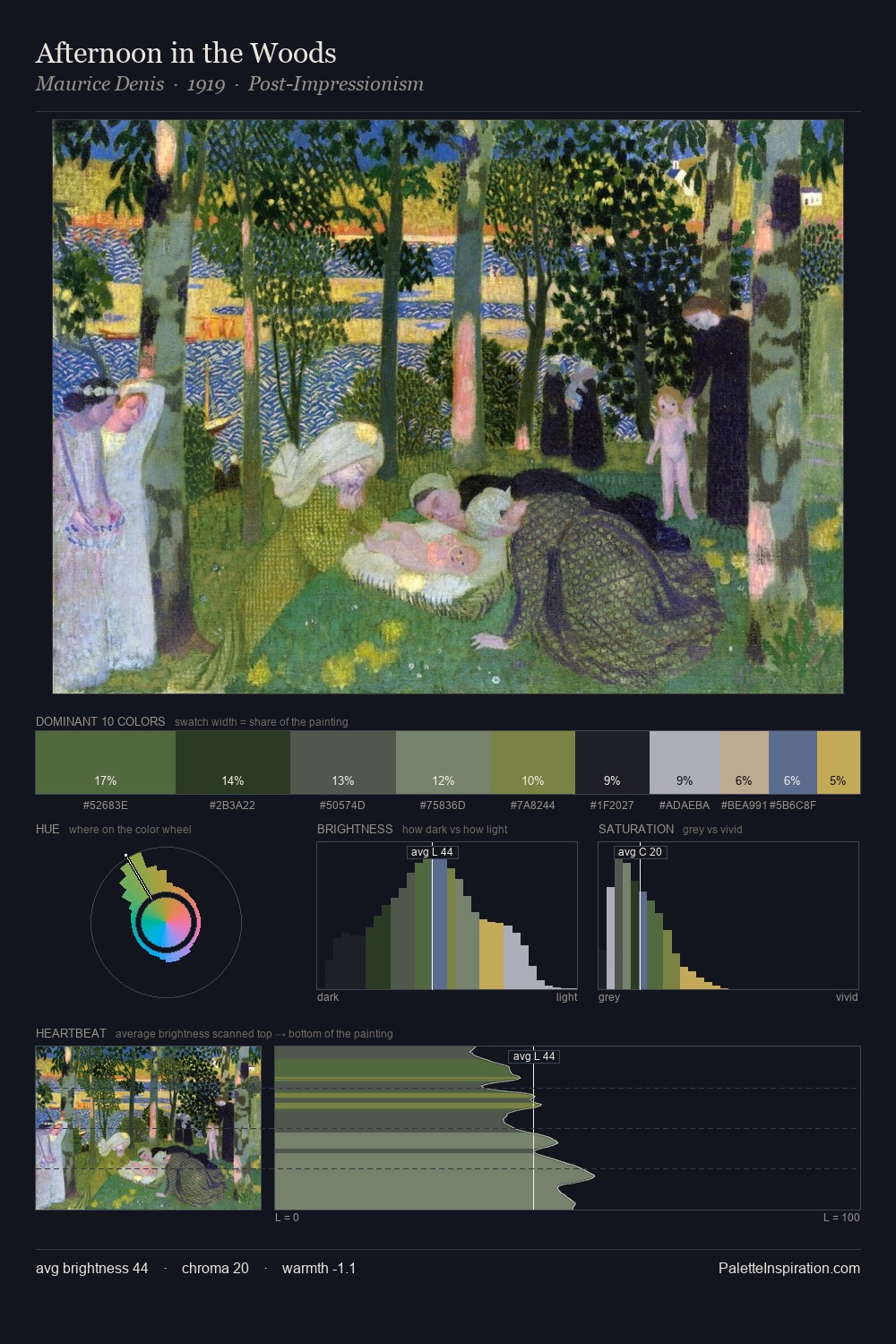Click 'avg C 20' label in Saturation chart
The image size is (896, 1344).
[640, 852]
